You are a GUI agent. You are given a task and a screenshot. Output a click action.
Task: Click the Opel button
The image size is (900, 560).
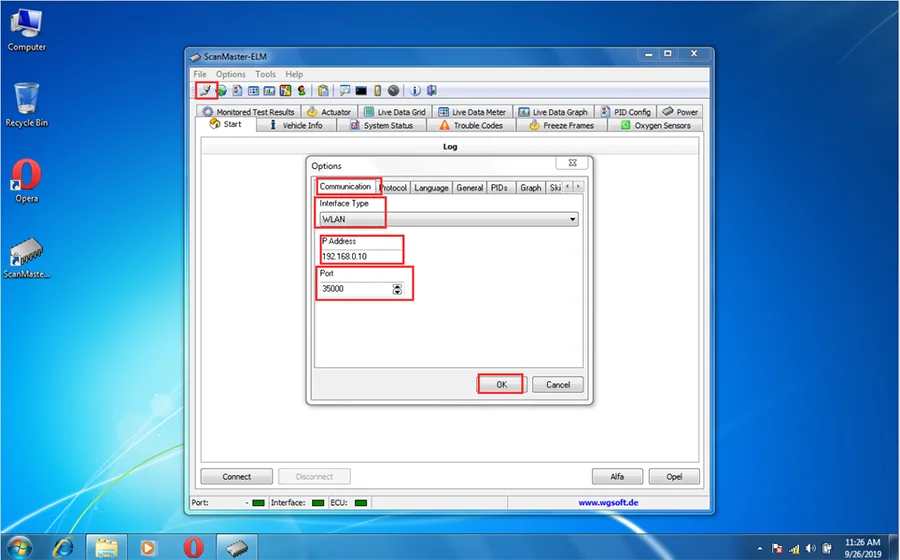click(674, 476)
